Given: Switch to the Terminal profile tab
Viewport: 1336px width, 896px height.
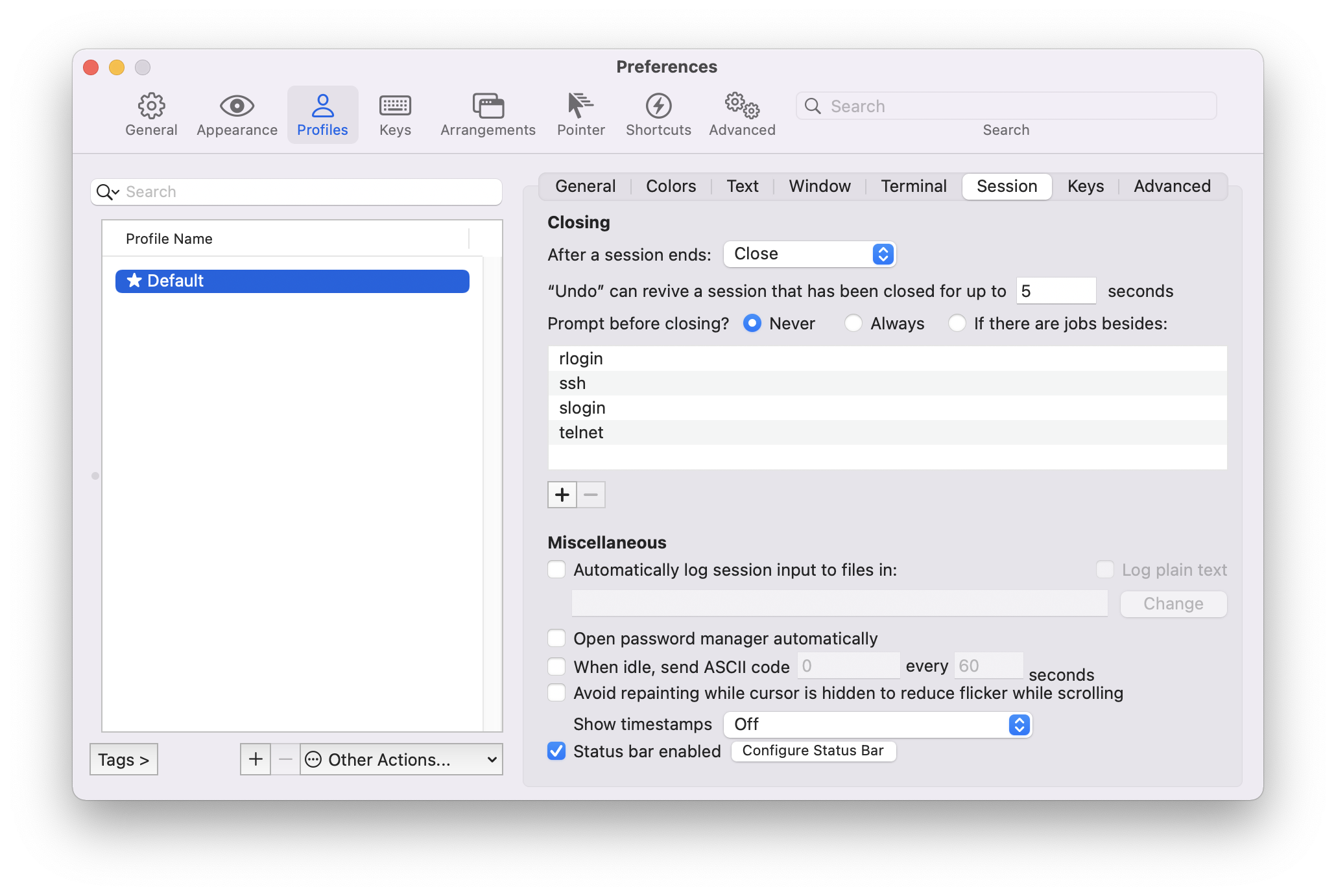Looking at the screenshot, I should 913,186.
